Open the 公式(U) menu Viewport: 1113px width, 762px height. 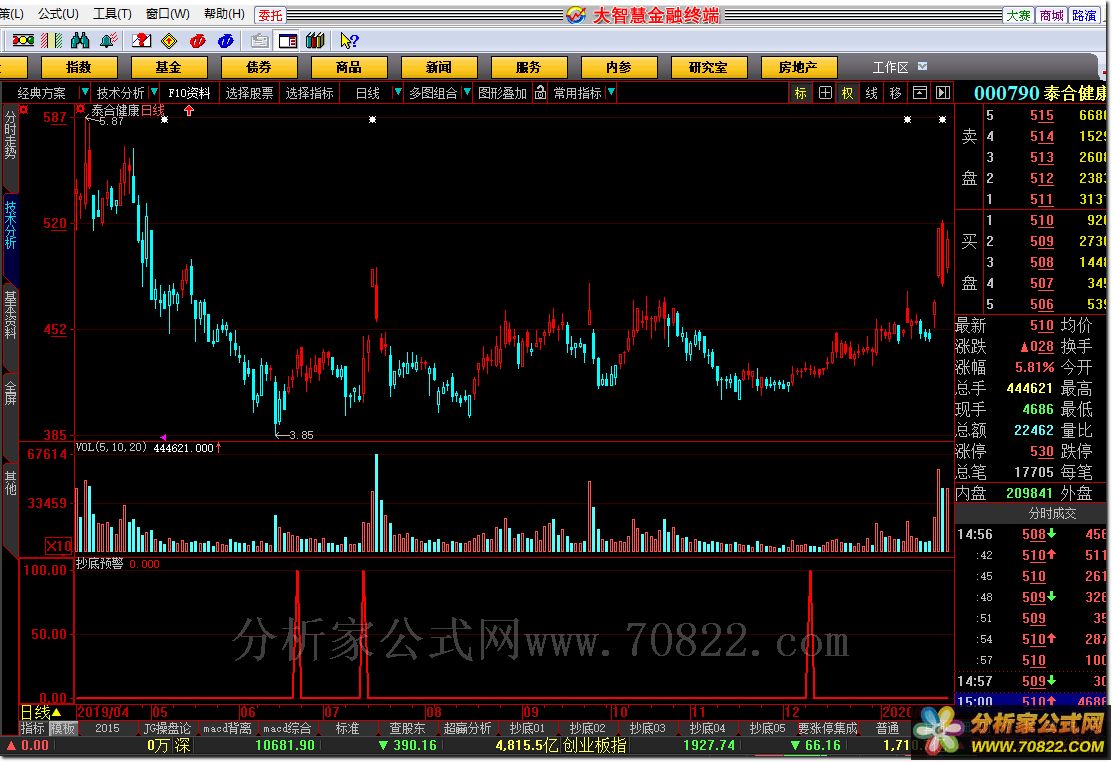[58, 14]
